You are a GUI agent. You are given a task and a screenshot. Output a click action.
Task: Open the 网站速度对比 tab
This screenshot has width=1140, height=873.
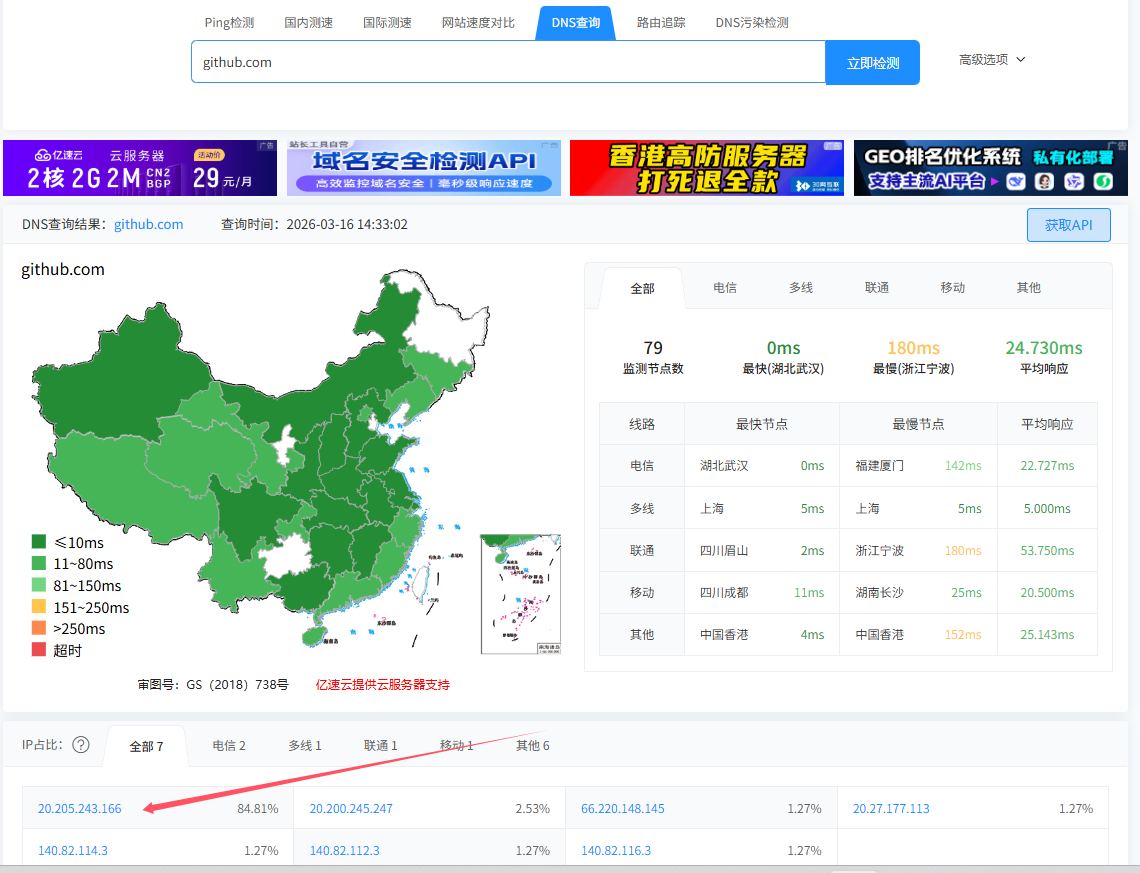pos(478,23)
